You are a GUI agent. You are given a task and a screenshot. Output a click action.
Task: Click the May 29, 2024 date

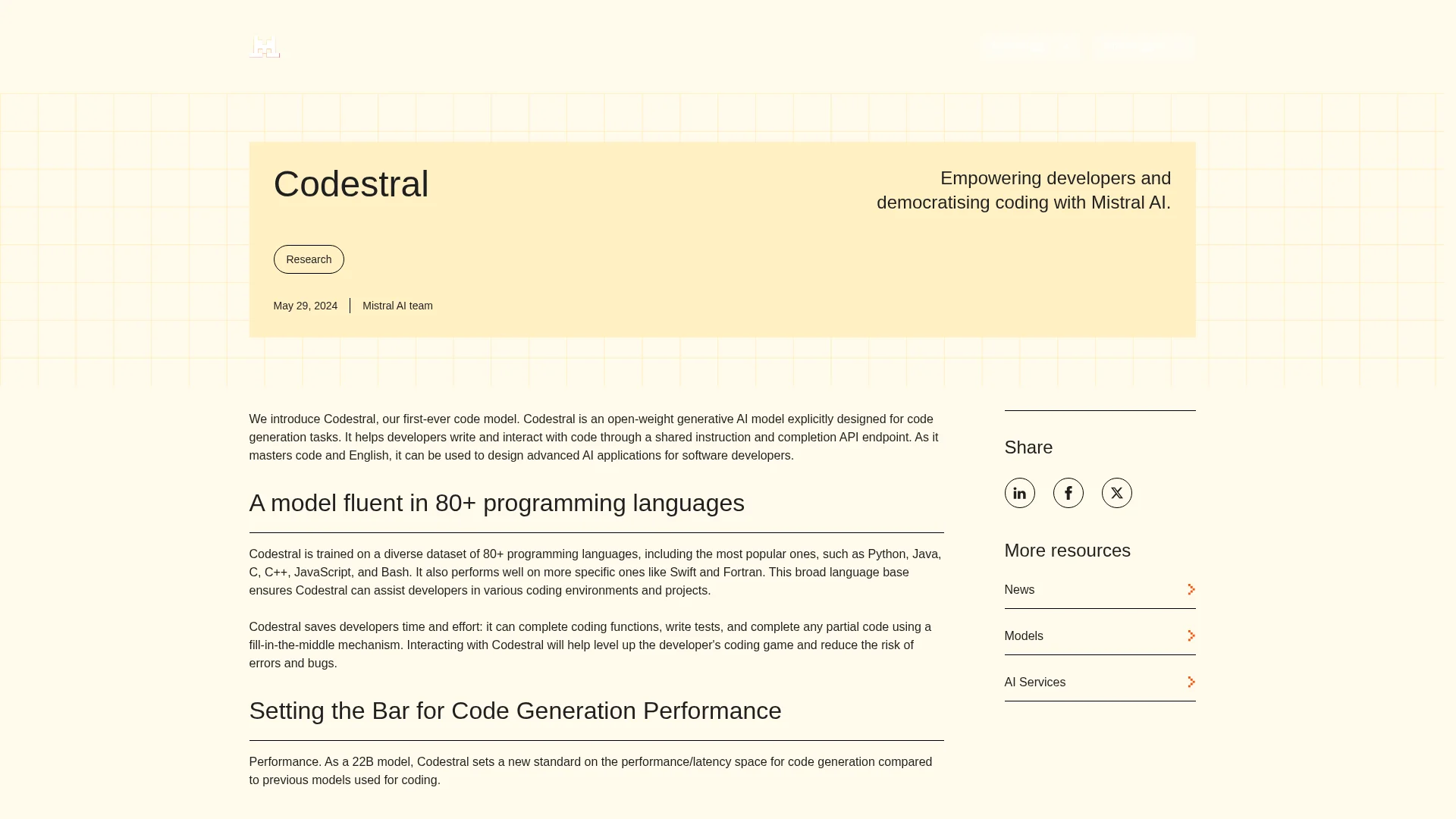coord(305,306)
